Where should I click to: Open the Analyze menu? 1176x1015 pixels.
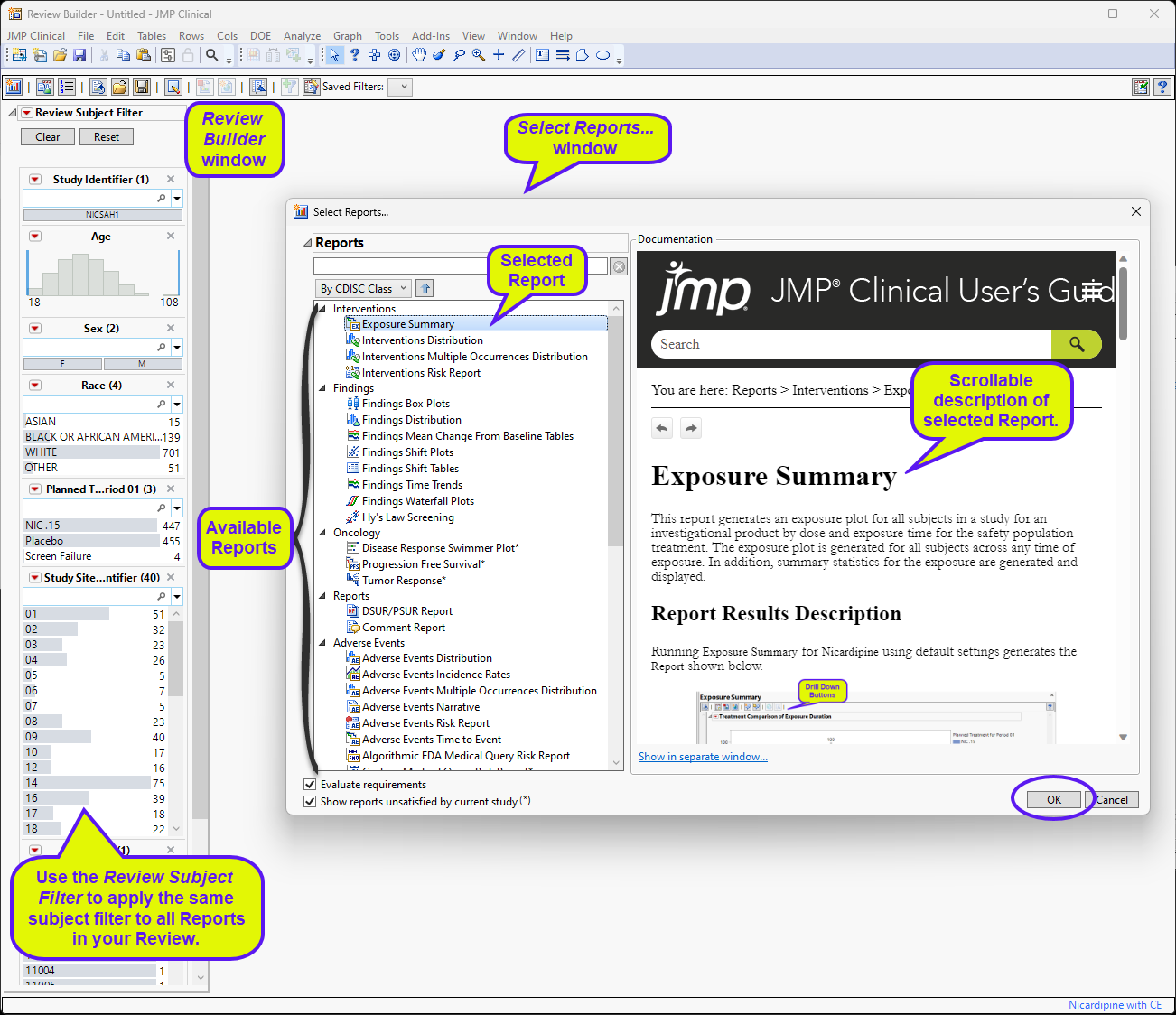302,36
